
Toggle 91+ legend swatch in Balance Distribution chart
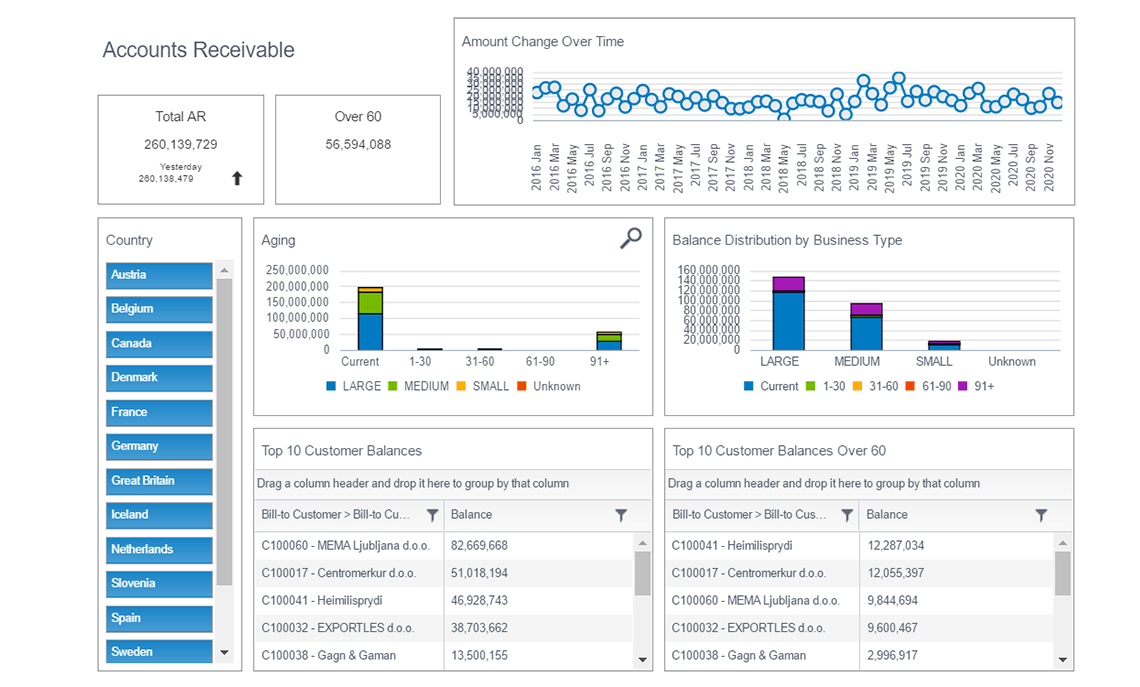(x=963, y=386)
